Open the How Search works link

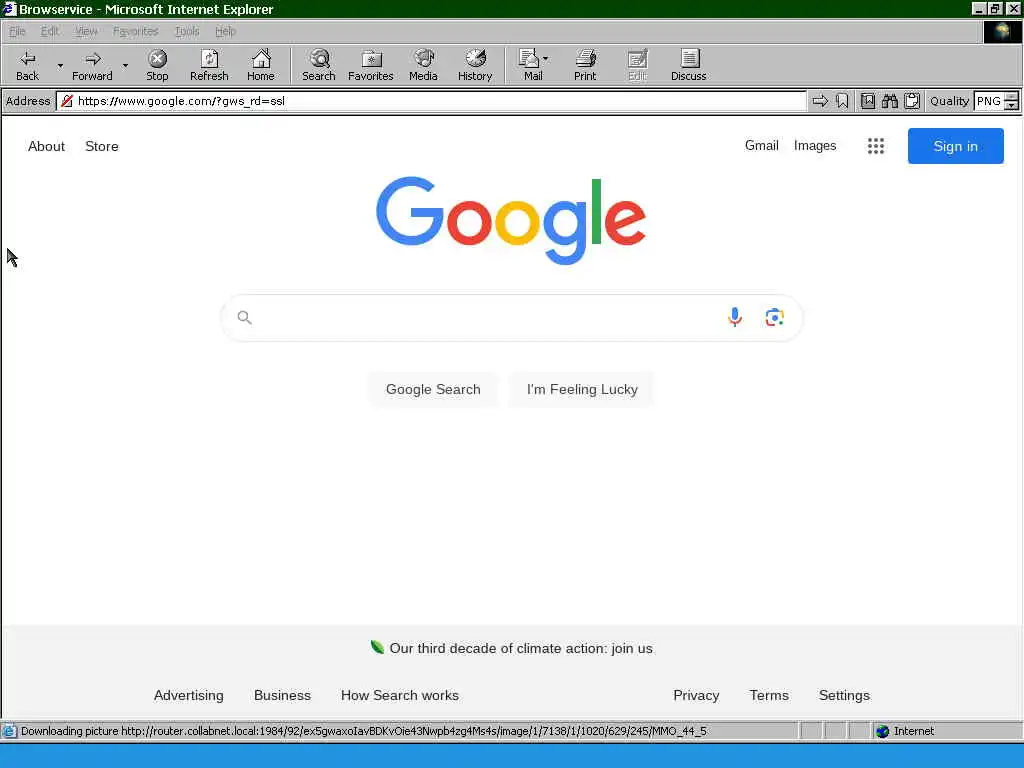(400, 696)
